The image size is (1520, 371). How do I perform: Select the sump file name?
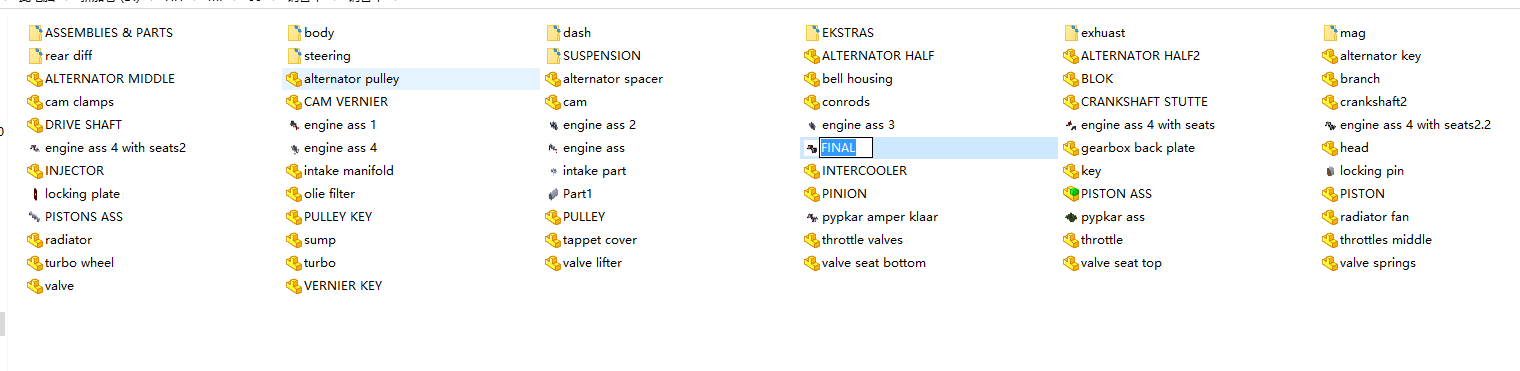pyautogui.click(x=320, y=240)
